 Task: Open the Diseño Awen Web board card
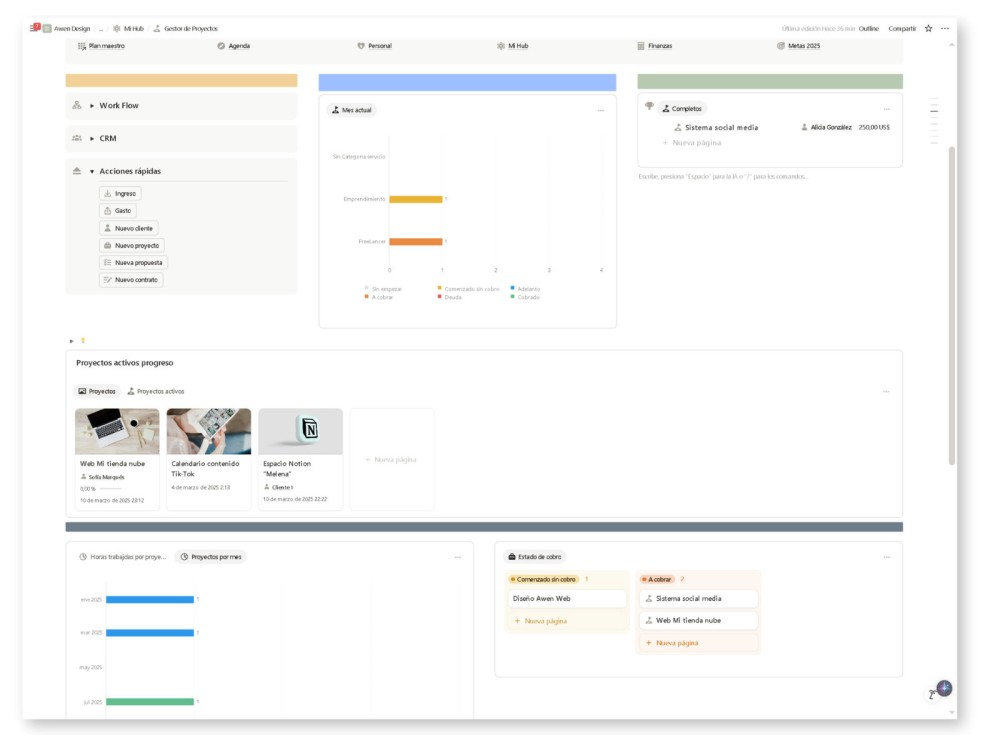(567, 599)
